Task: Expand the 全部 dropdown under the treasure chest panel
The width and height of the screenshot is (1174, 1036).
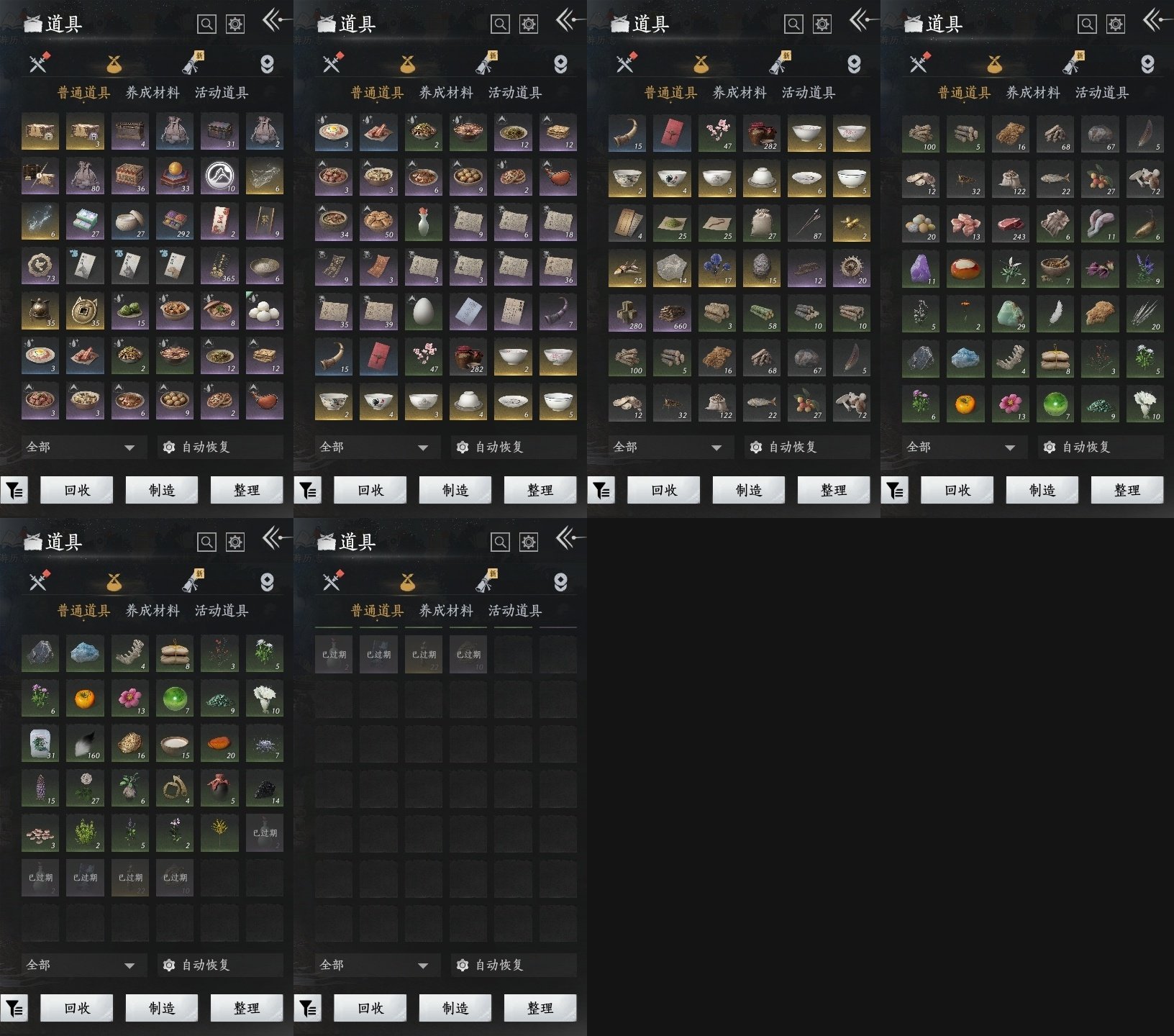Action: (x=81, y=447)
